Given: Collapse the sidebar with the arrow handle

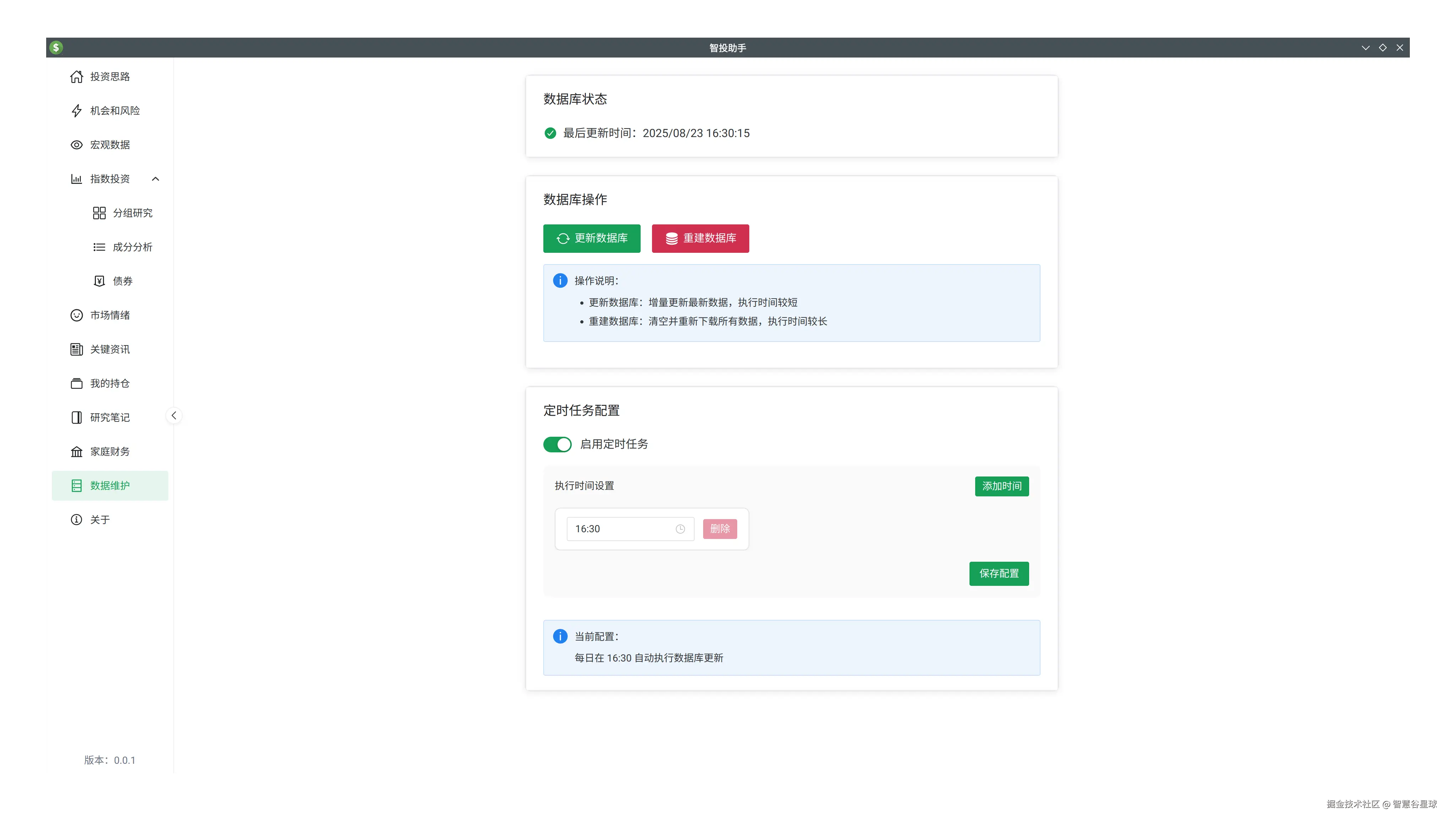Looking at the screenshot, I should coord(173,416).
